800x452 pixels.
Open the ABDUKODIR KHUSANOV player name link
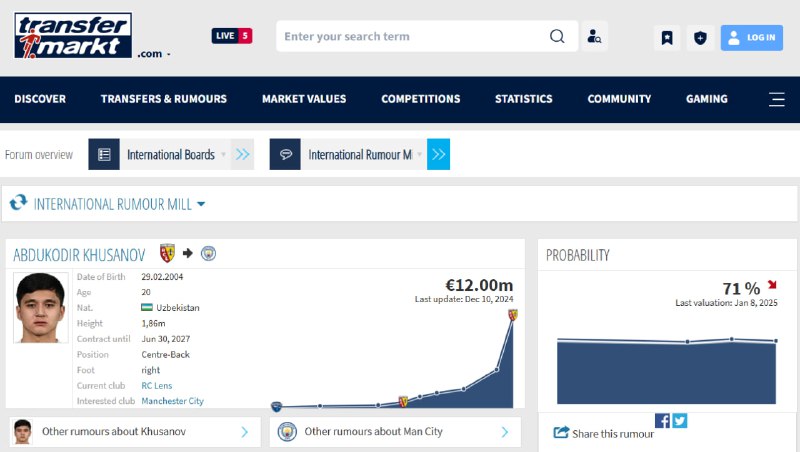click(79, 255)
